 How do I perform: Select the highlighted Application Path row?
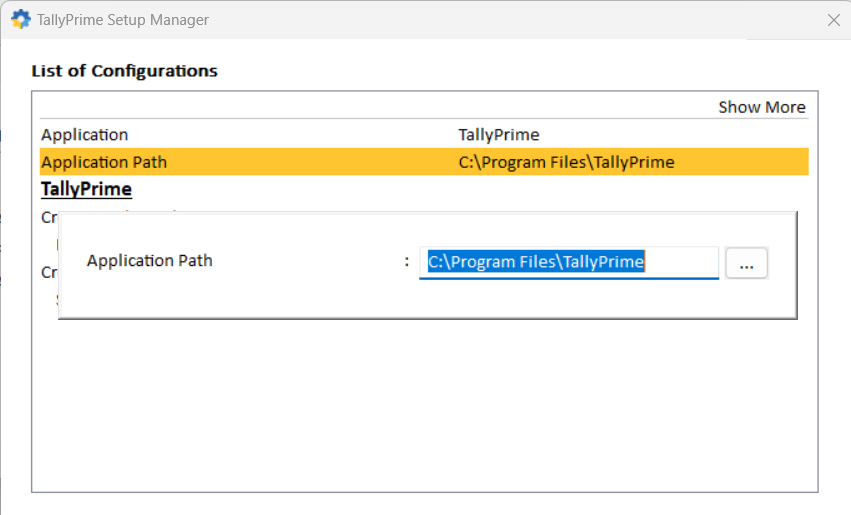(424, 162)
